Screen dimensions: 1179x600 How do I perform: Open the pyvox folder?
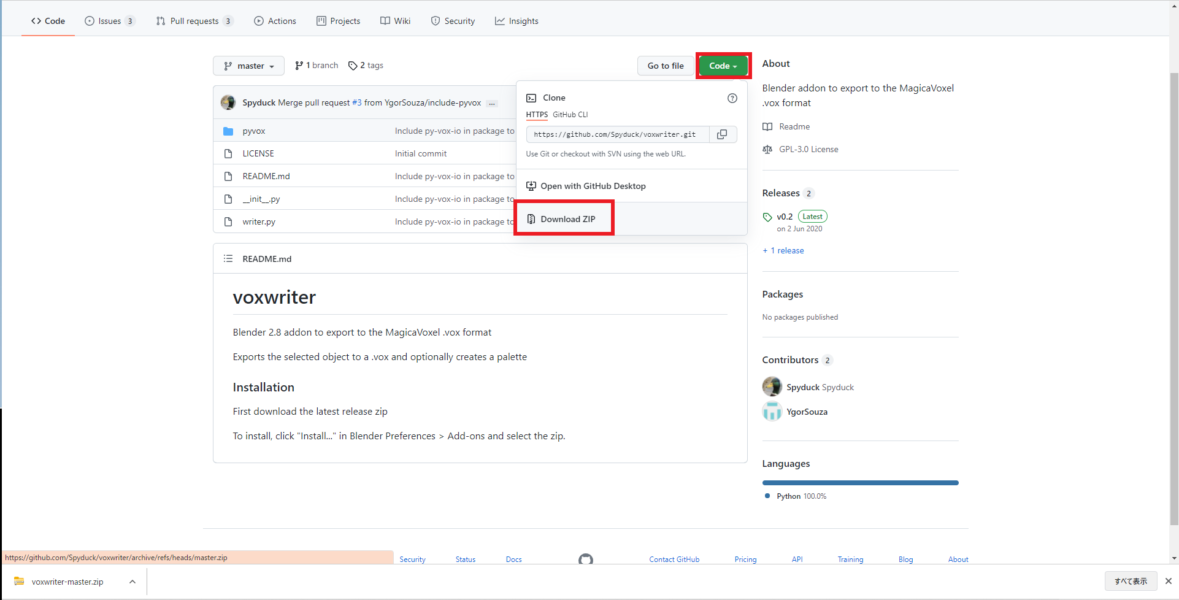[253, 131]
